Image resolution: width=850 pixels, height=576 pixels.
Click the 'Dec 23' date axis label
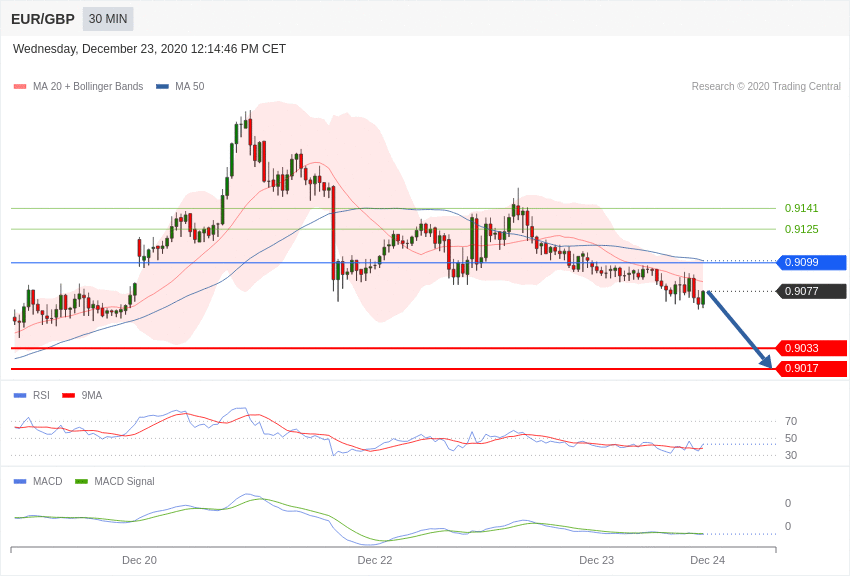click(597, 560)
